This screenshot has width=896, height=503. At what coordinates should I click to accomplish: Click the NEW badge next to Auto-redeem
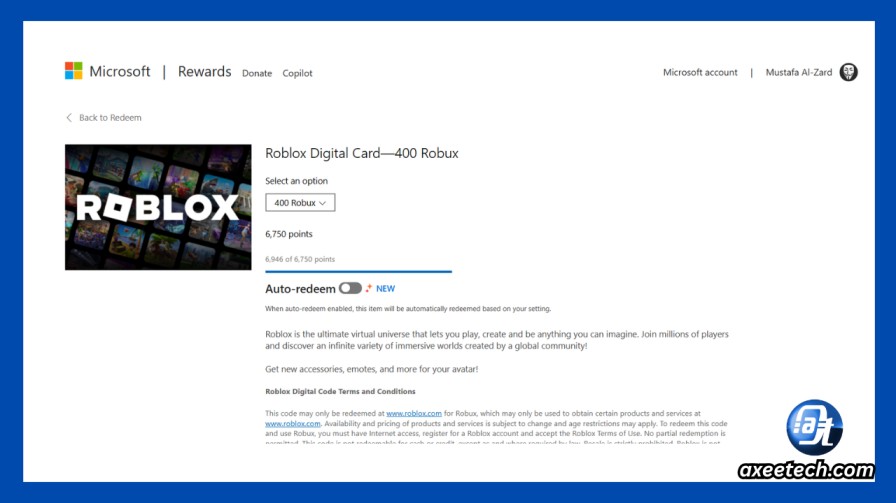[x=385, y=289]
